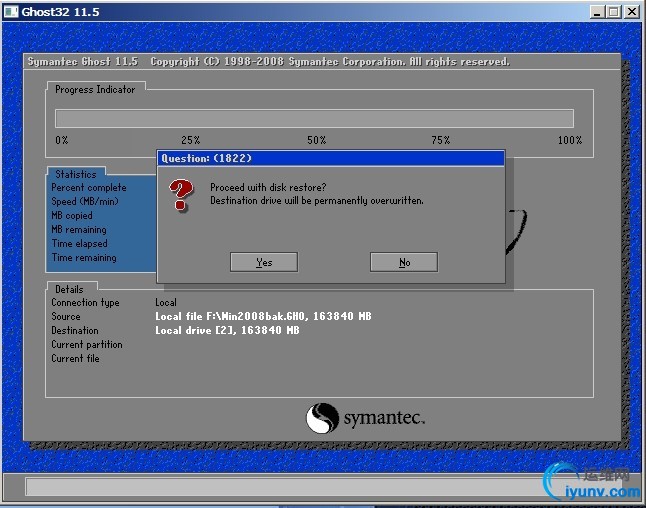Viewport: 646px width, 508px height.
Task: Maximize the Ghost32 window
Action: 613,12
